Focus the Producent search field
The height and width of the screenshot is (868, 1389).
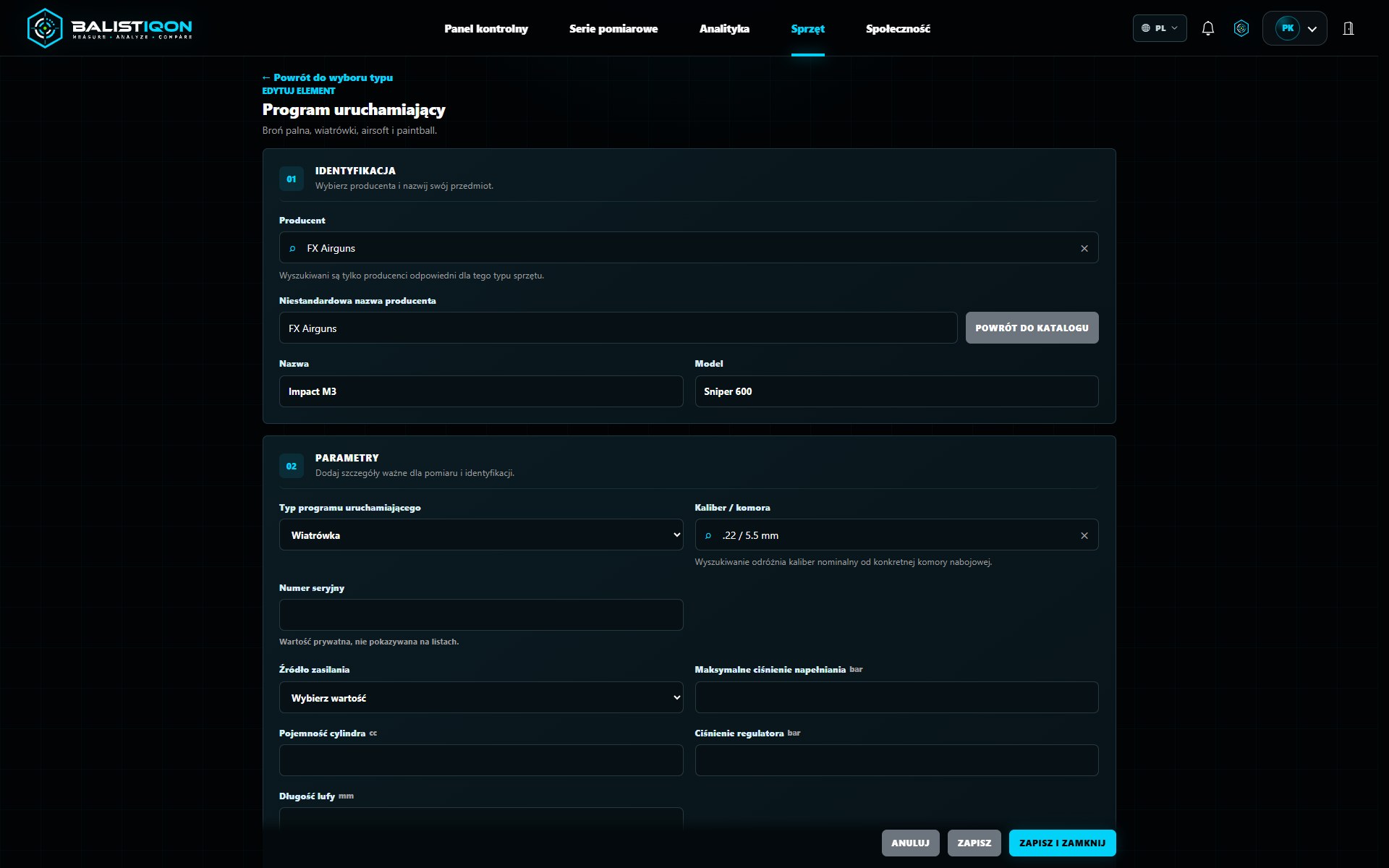click(689, 247)
